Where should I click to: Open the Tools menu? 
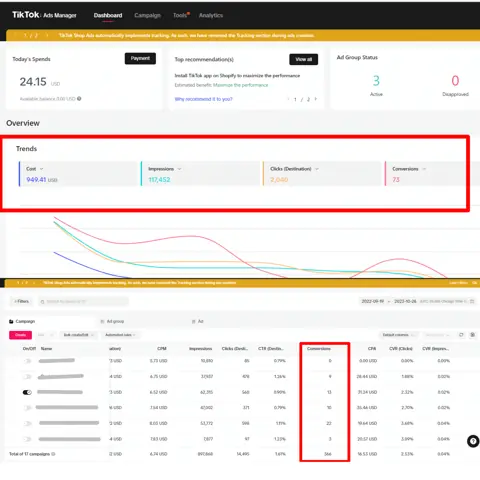[x=180, y=15]
